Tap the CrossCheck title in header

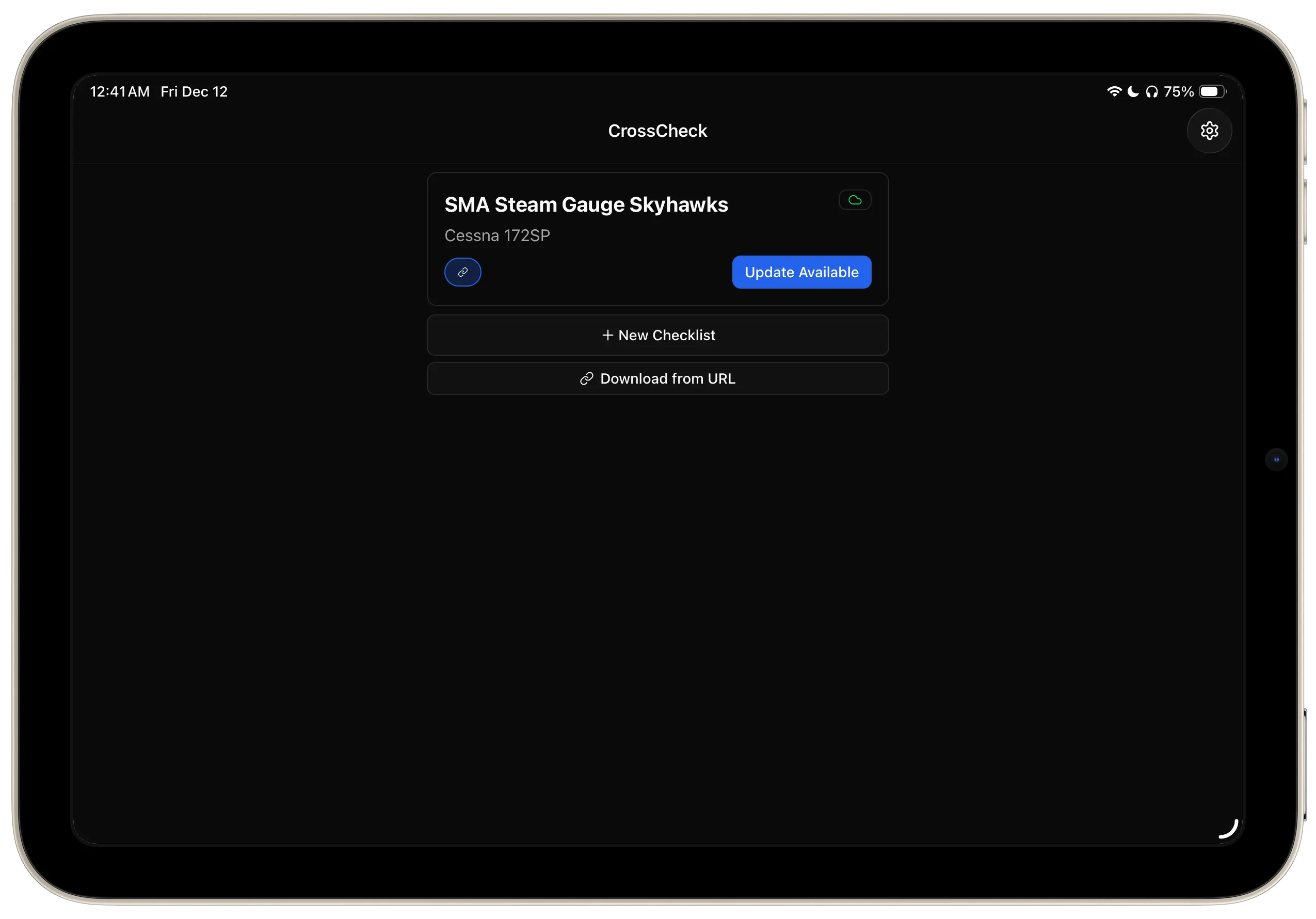tap(657, 131)
